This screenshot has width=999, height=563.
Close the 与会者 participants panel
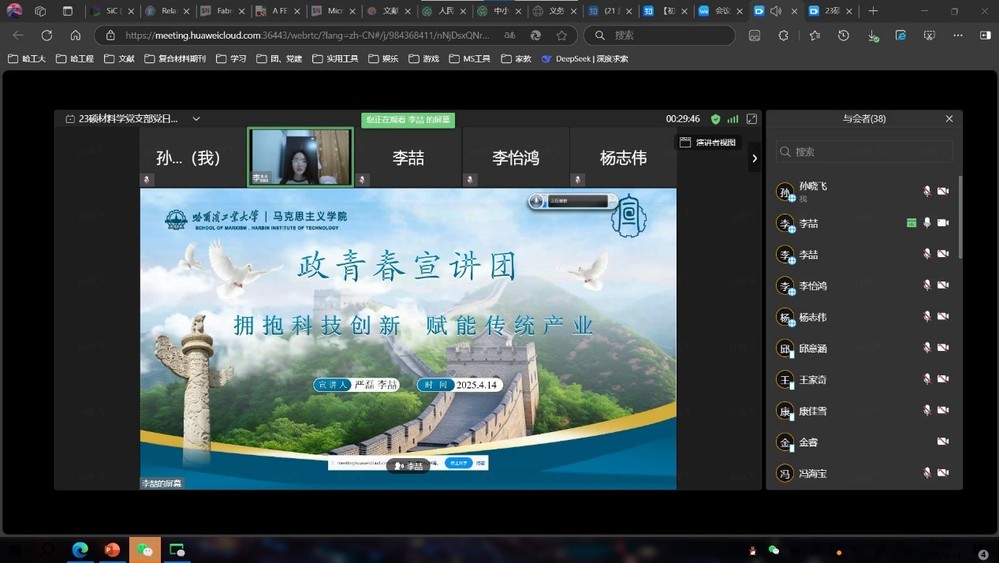949,119
